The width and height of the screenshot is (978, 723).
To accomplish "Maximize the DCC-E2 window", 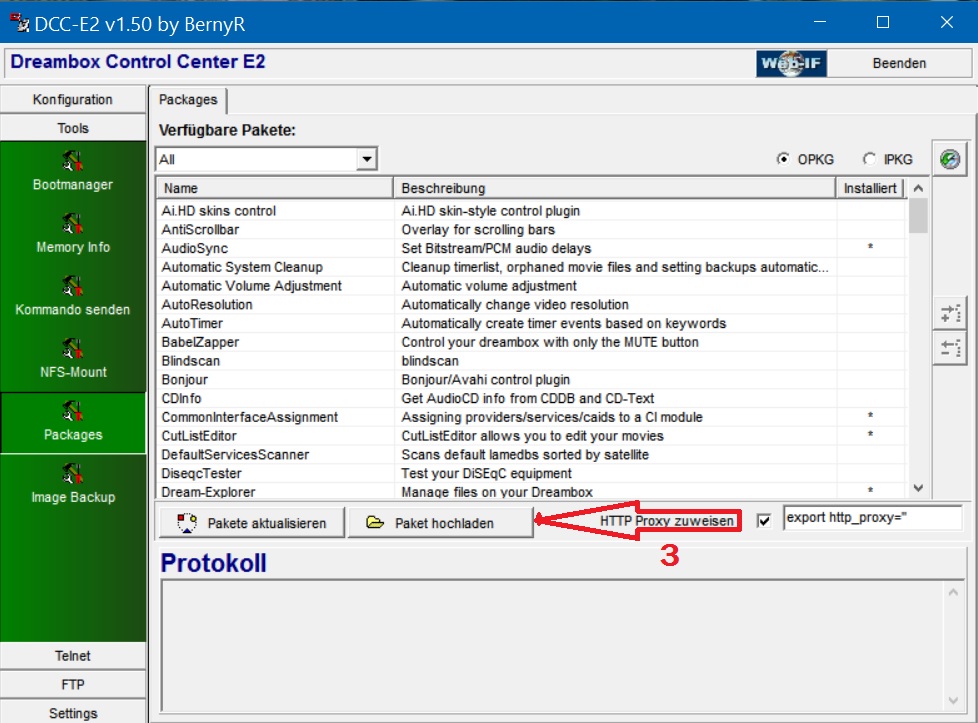I will point(883,22).
